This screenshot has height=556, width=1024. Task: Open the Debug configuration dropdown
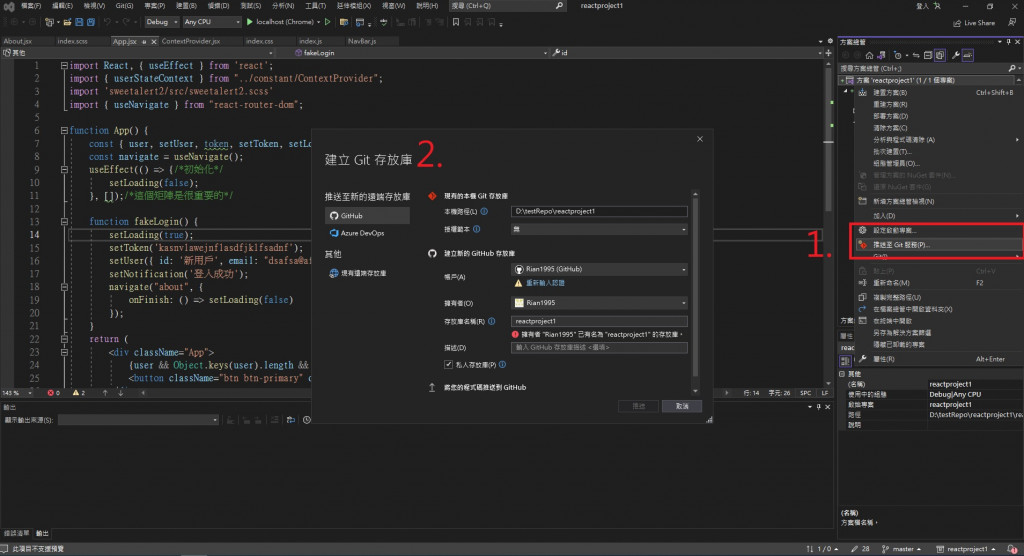tap(161, 22)
